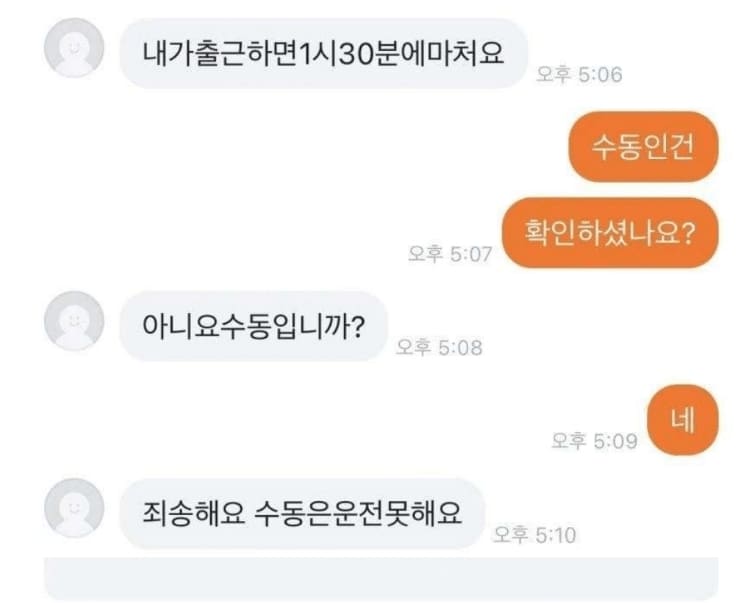Image resolution: width=750 pixels, height=603 pixels.
Task: Click the question mark in 확인하셨나요? bubble
Action: (687, 233)
